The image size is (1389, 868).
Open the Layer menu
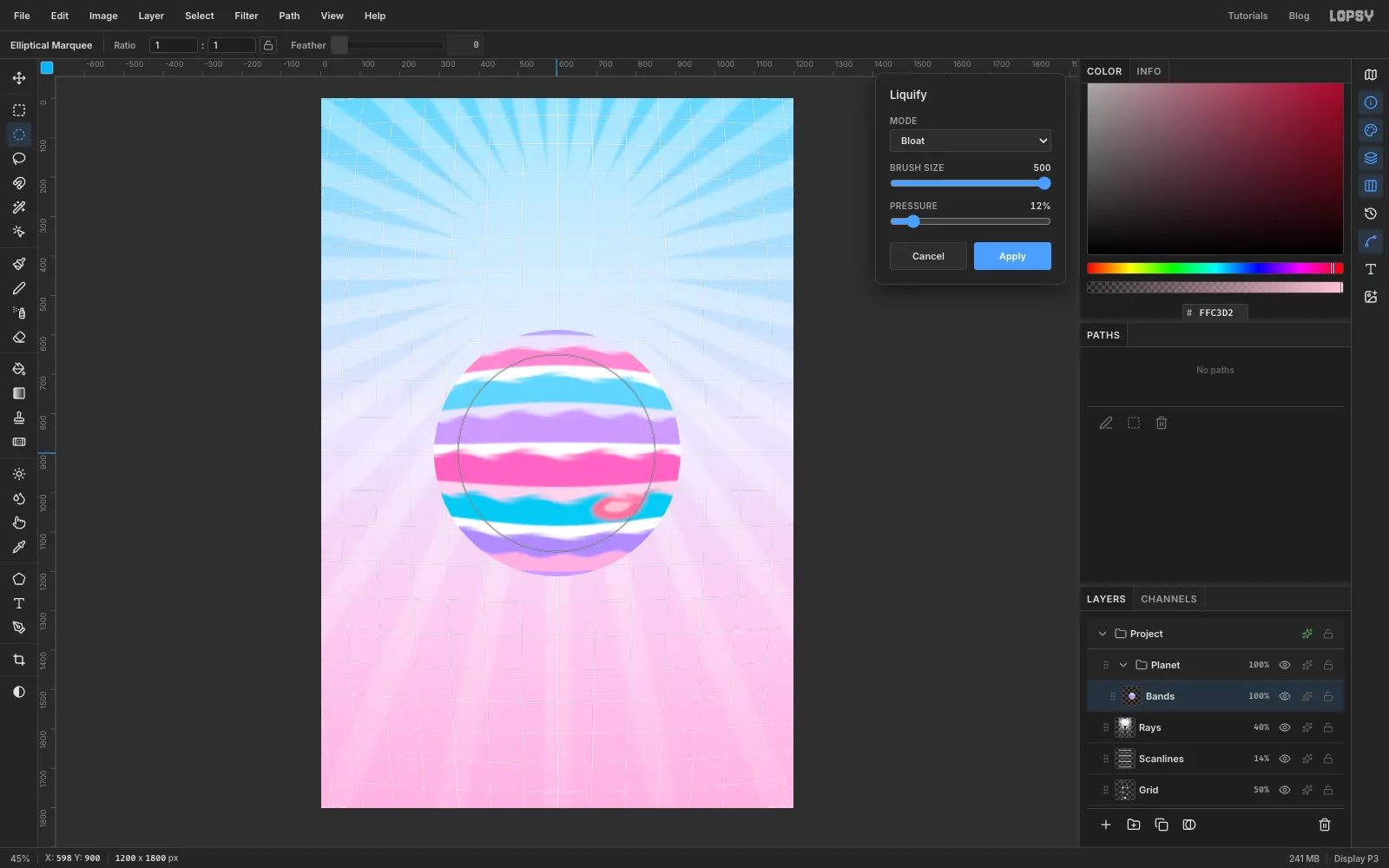pyautogui.click(x=151, y=16)
